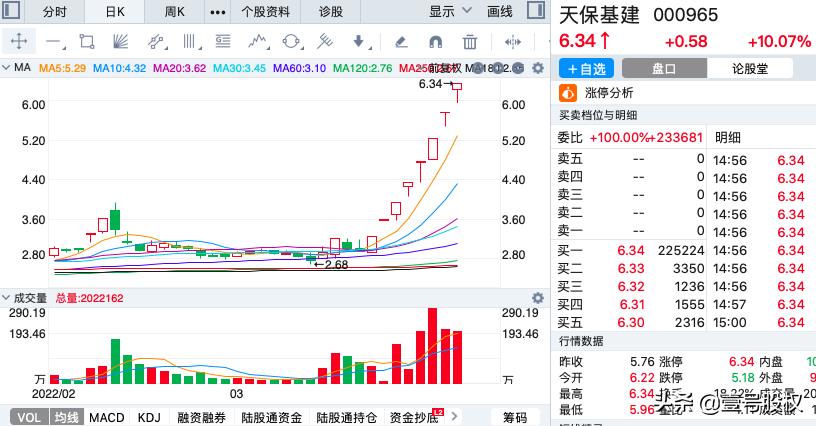Image resolution: width=816 pixels, height=426 pixels.
Task: Open MA indicator settings gear
Action: pos(538,68)
